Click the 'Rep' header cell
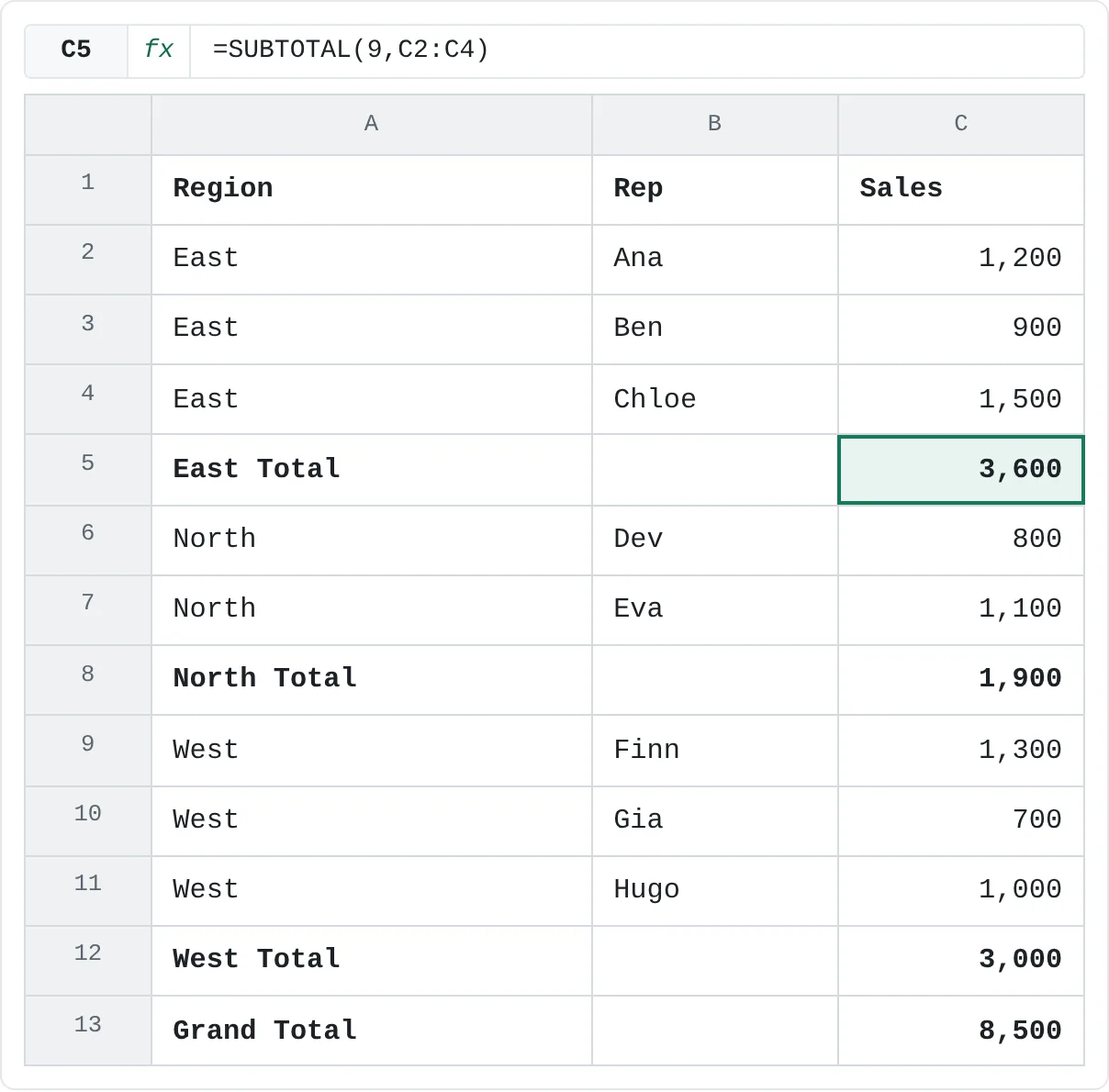The image size is (1109, 1092). 715,190
